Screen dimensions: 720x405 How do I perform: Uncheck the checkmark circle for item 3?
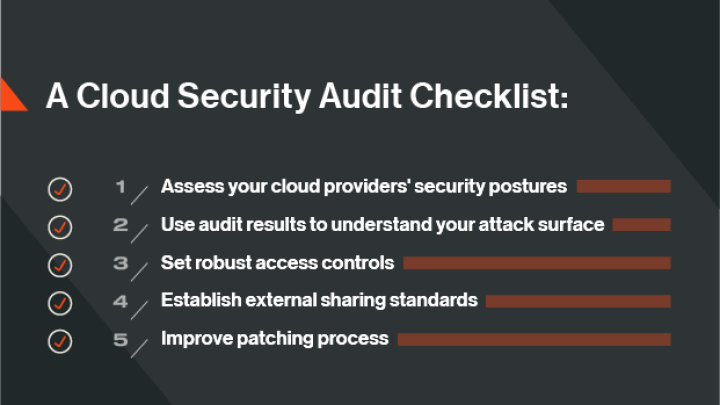[60, 264]
